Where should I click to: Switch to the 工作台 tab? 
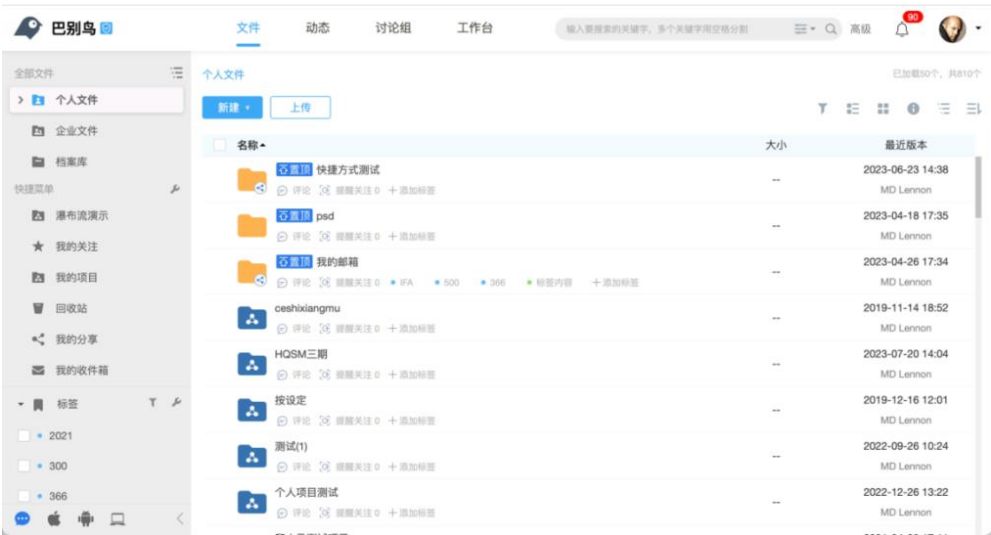[475, 28]
